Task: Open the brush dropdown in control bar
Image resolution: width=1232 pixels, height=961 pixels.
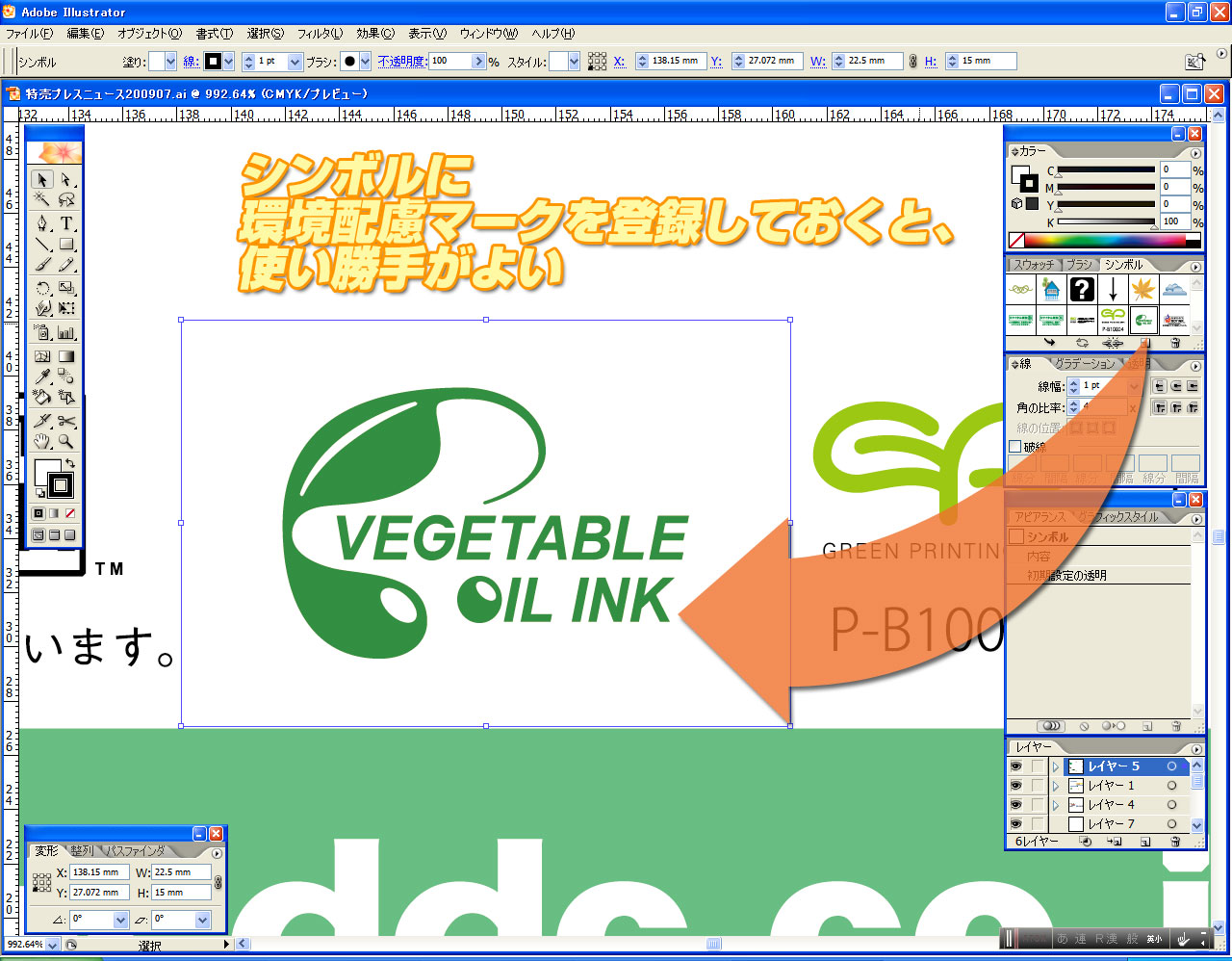Action: (x=366, y=62)
